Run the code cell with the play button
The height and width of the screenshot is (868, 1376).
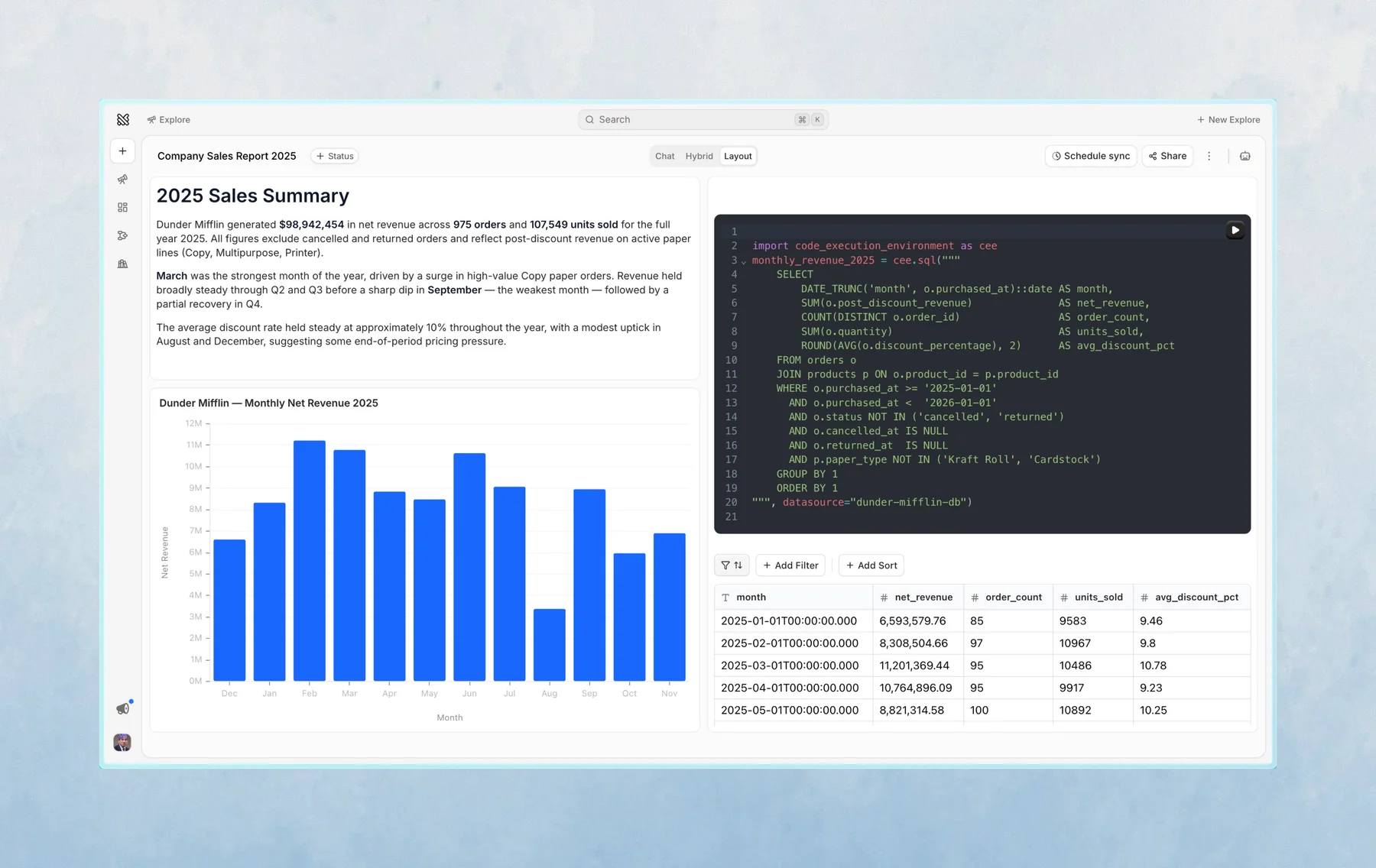[1235, 230]
